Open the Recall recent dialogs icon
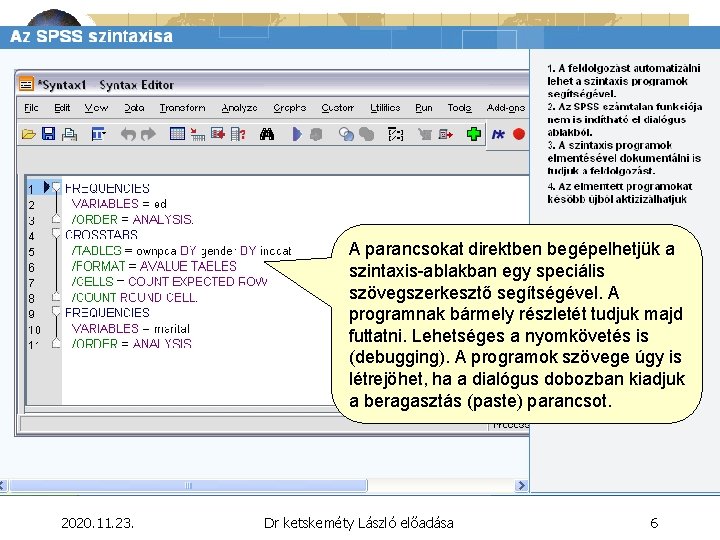Screen dimensions: 720x540 [98, 134]
